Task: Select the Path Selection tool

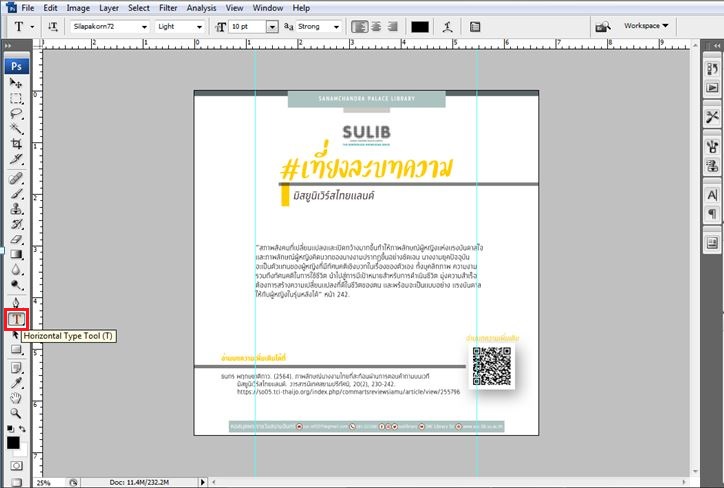Action: [x=15, y=334]
